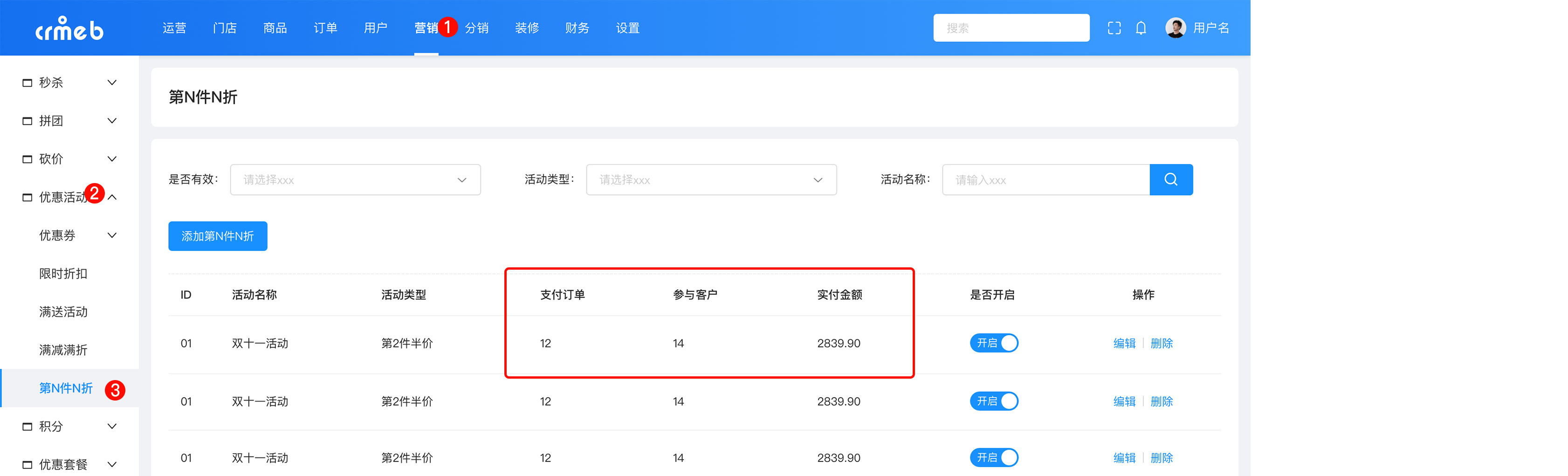Click the 积分 menu icon

click(x=28, y=427)
